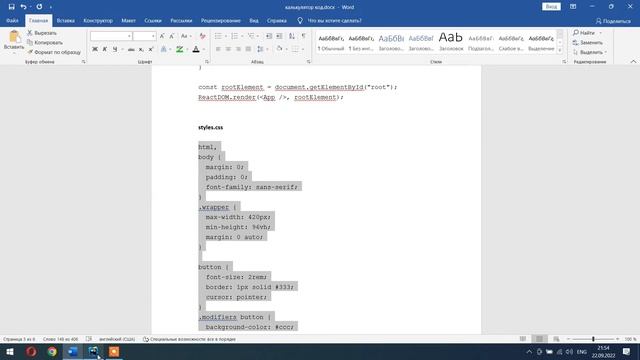Apply the green text highlight color
Image resolution: width=640 pixels, height=360 pixels.
179,49
